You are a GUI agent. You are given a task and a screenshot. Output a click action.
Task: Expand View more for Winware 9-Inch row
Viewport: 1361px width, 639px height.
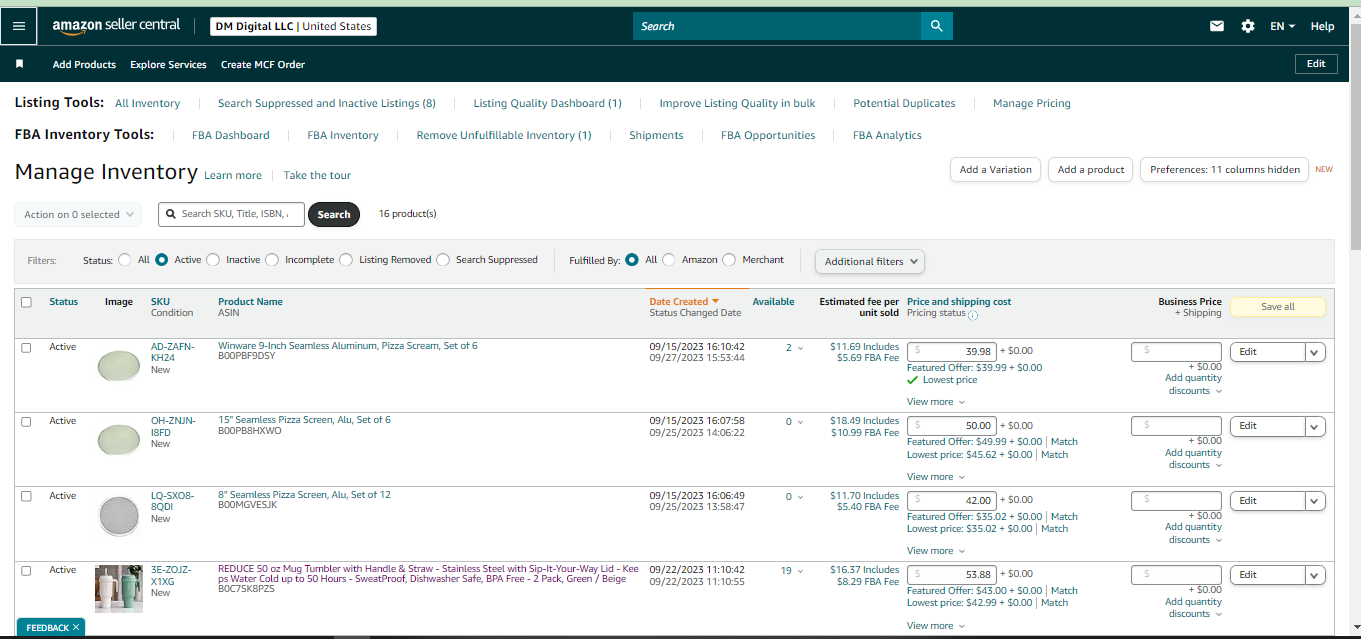[x=936, y=402]
